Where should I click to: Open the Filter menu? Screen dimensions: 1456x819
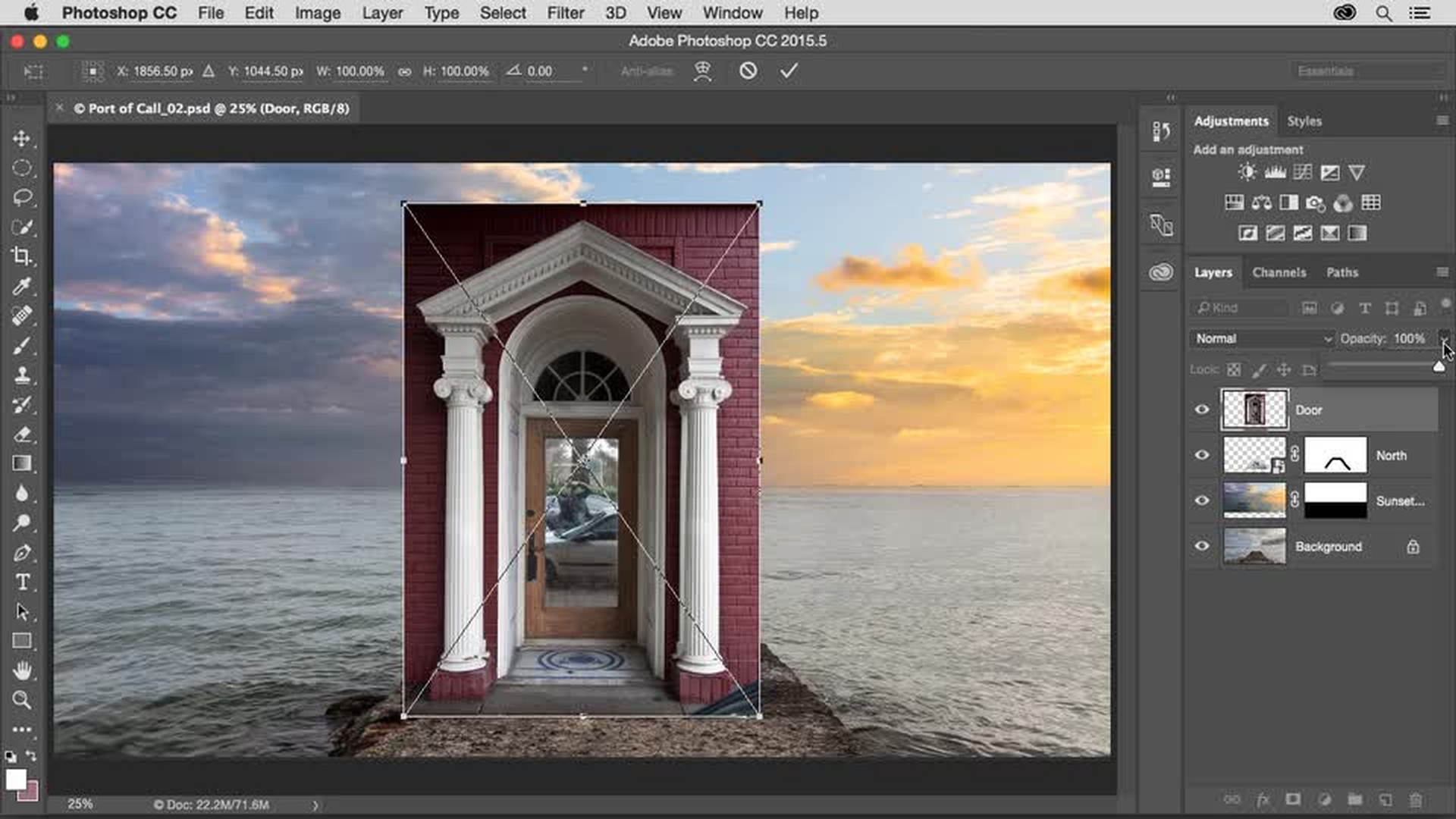tap(565, 12)
